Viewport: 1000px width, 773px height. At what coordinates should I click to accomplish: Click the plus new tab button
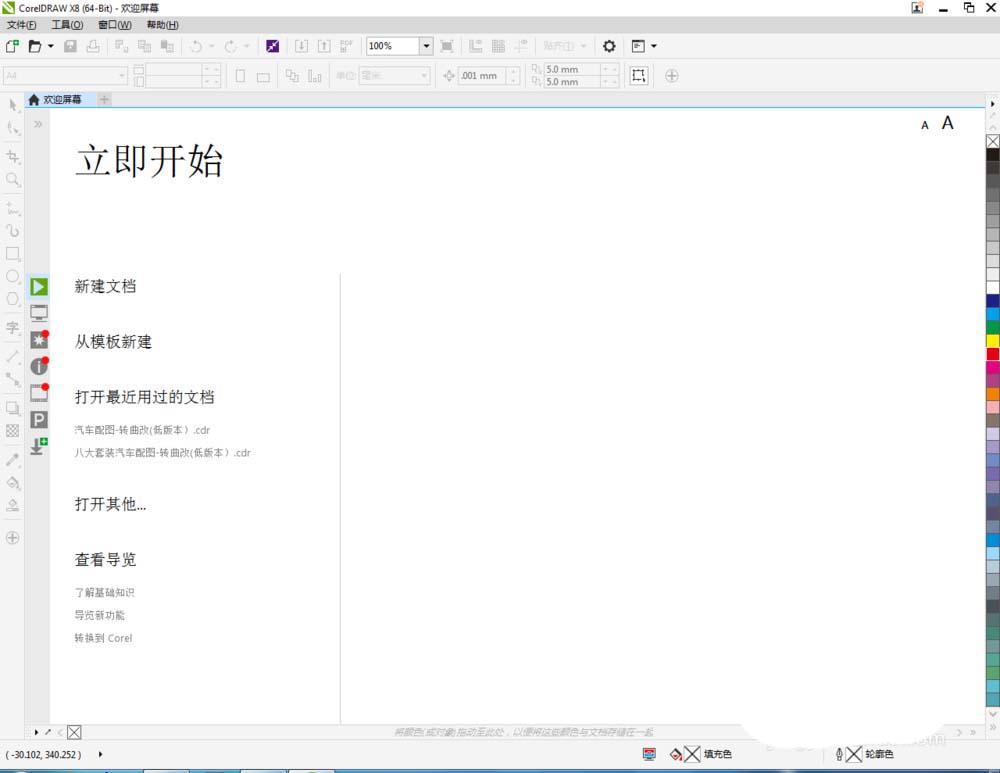[x=104, y=99]
